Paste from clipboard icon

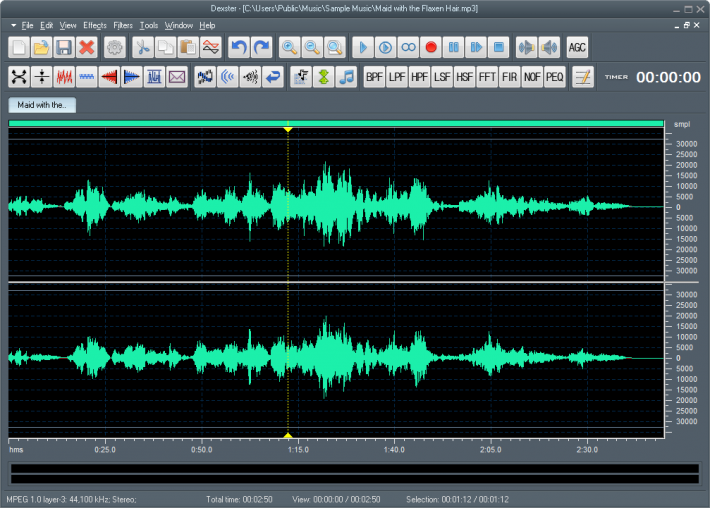tap(188, 48)
